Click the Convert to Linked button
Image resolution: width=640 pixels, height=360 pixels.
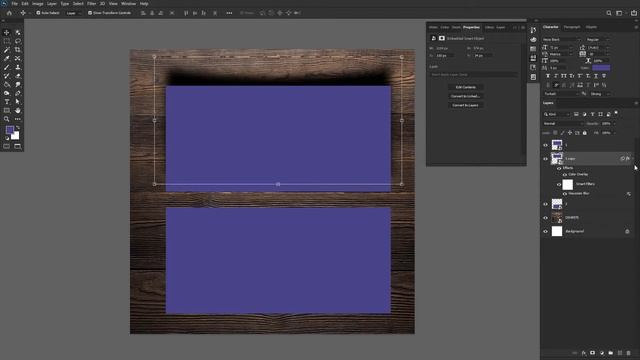tap(466, 96)
